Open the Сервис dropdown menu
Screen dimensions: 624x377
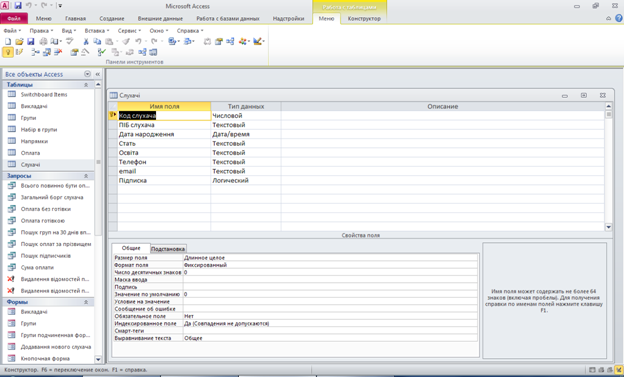coord(129,31)
